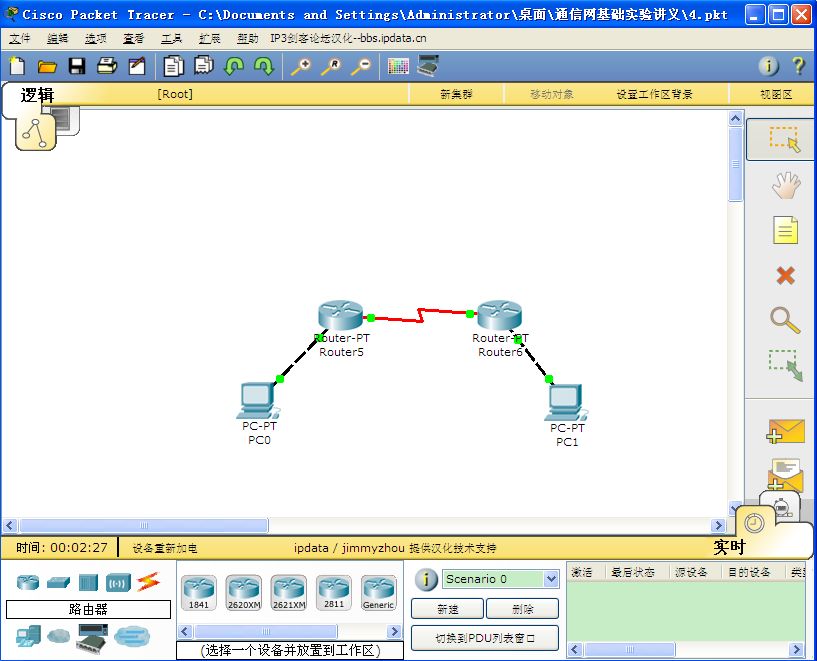This screenshot has width=817, height=661.
Task: Show scenario description via i icon
Action: click(x=426, y=579)
